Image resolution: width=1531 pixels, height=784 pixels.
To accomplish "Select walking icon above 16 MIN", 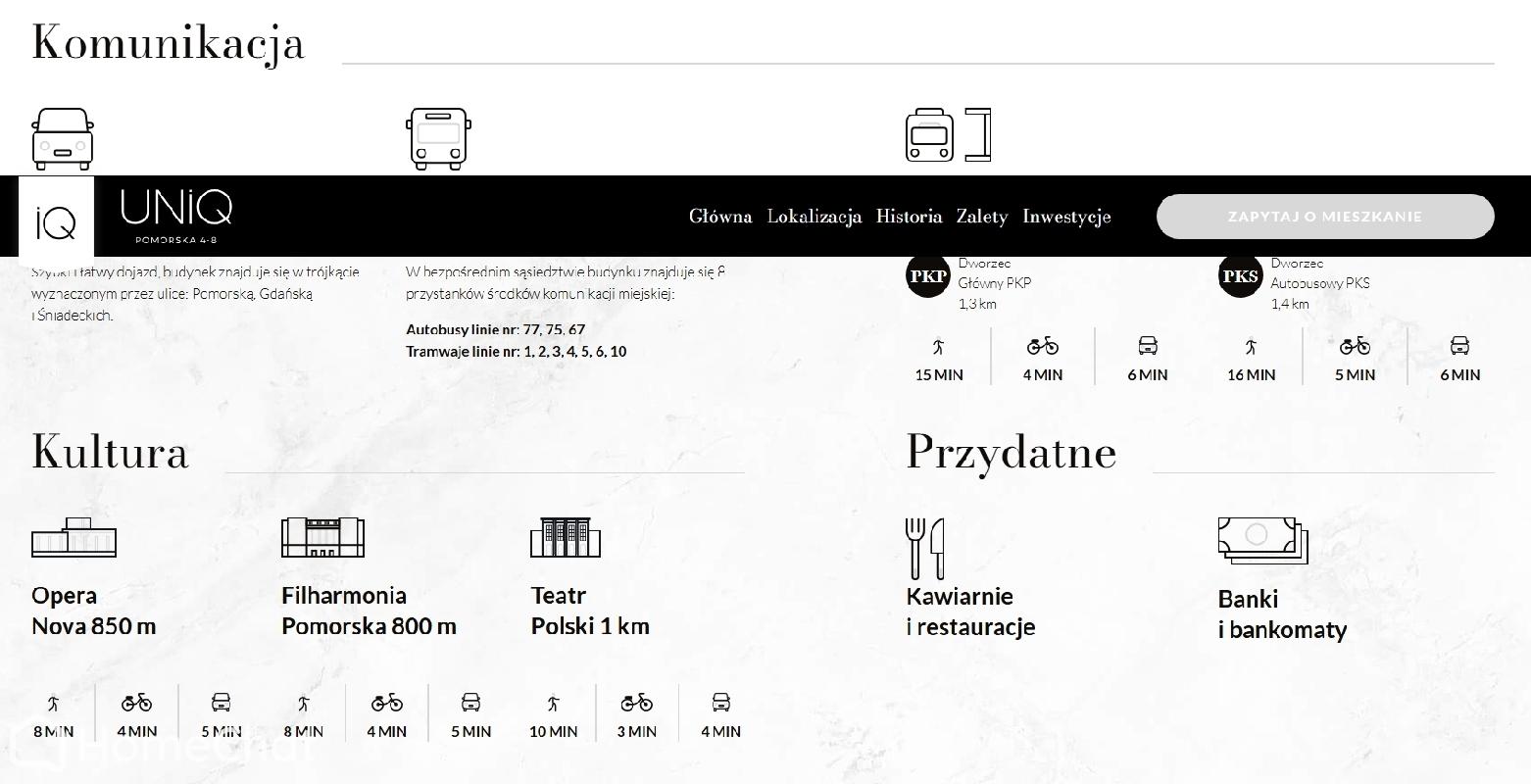I will point(1251,346).
